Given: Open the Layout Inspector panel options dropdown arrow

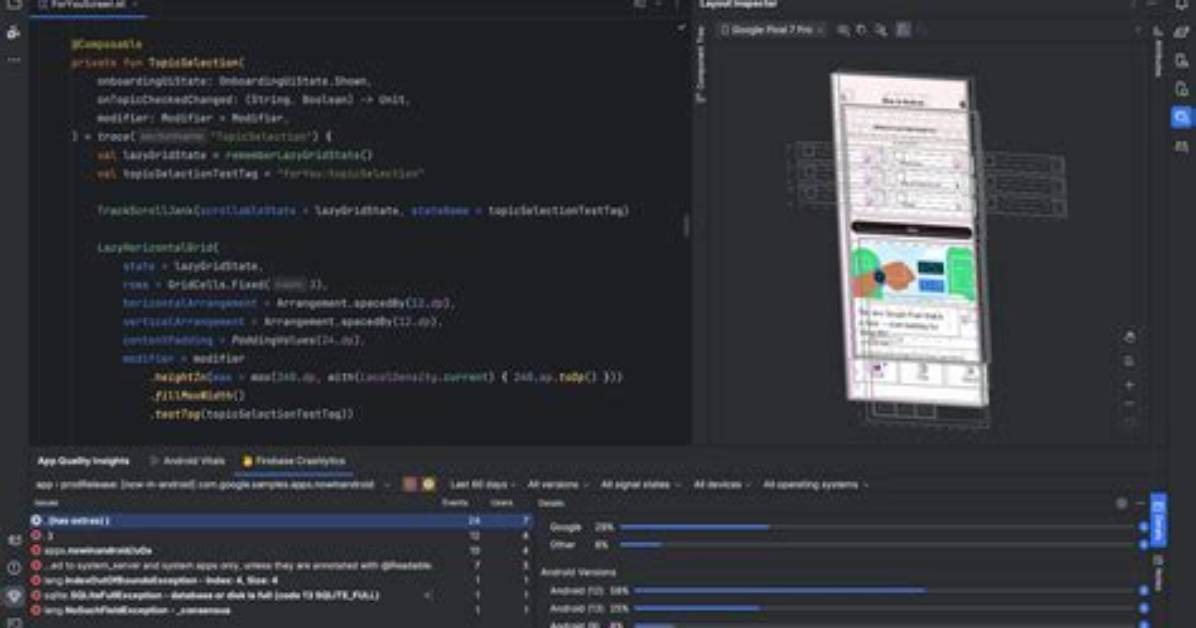Looking at the screenshot, I should coord(1137,30).
